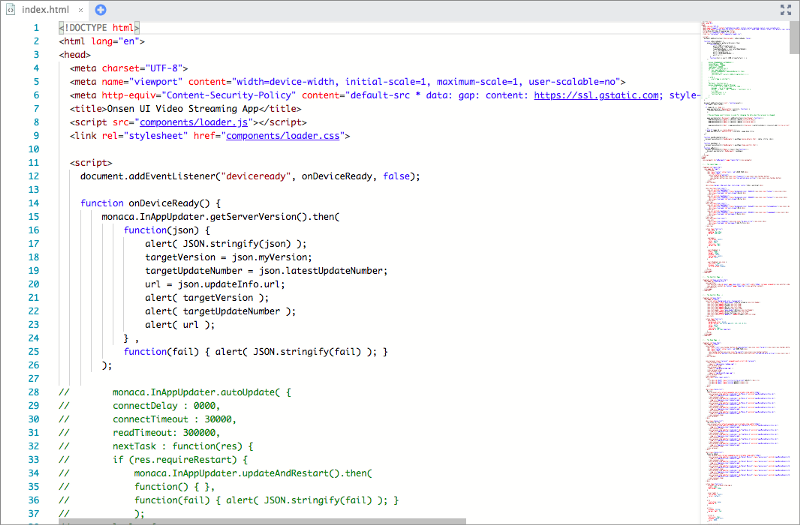Open the https://ssl.gstatic.com link in code
Screen dimensions: 800x525
tap(596, 95)
